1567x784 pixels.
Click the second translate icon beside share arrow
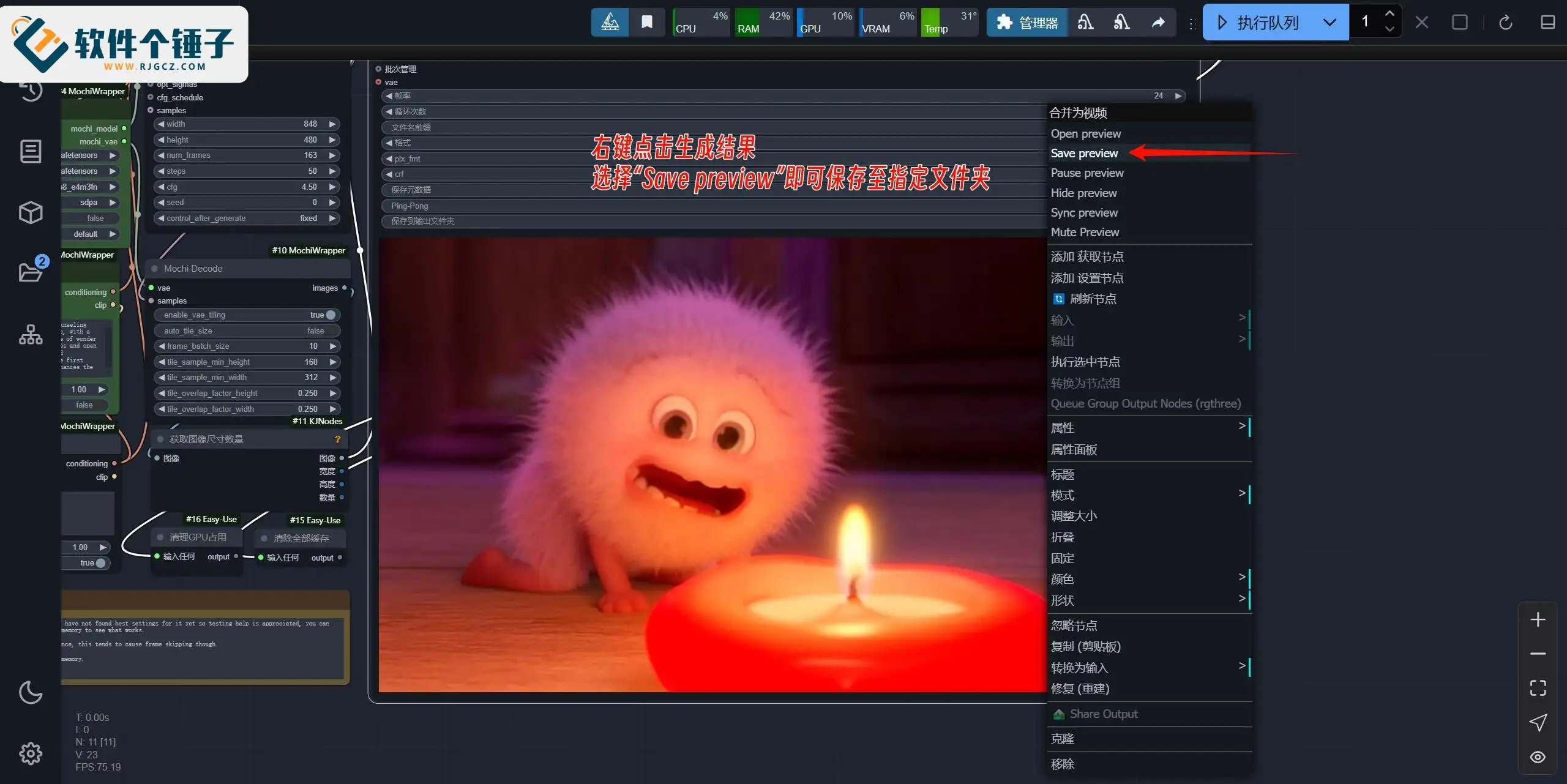(1122, 23)
